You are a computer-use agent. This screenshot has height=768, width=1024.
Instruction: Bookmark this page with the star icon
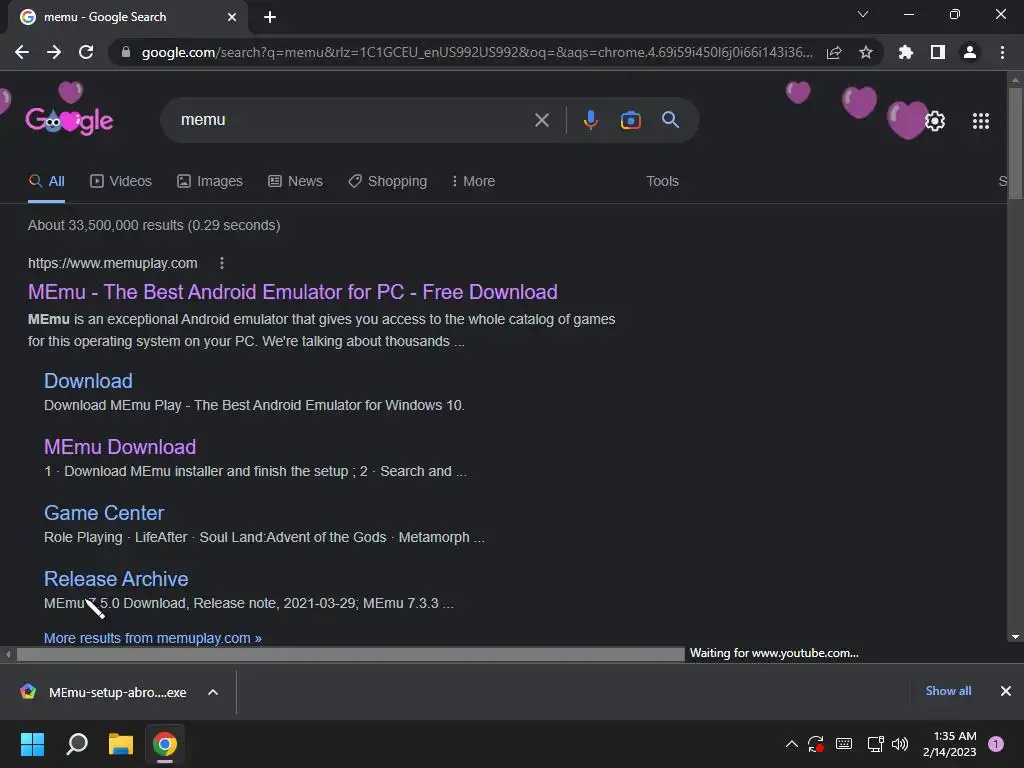click(866, 52)
